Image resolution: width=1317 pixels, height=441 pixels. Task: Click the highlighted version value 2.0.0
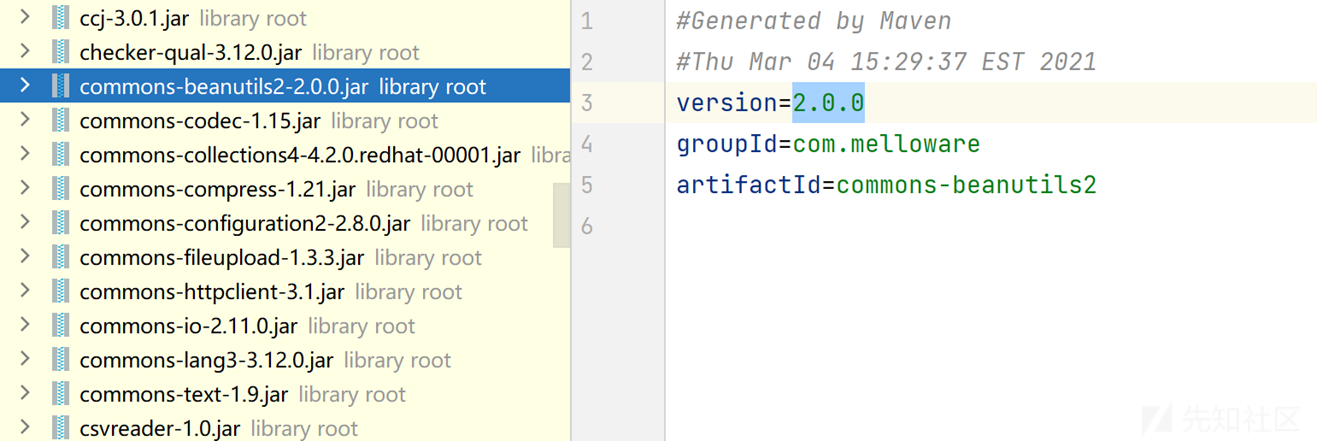(x=828, y=103)
